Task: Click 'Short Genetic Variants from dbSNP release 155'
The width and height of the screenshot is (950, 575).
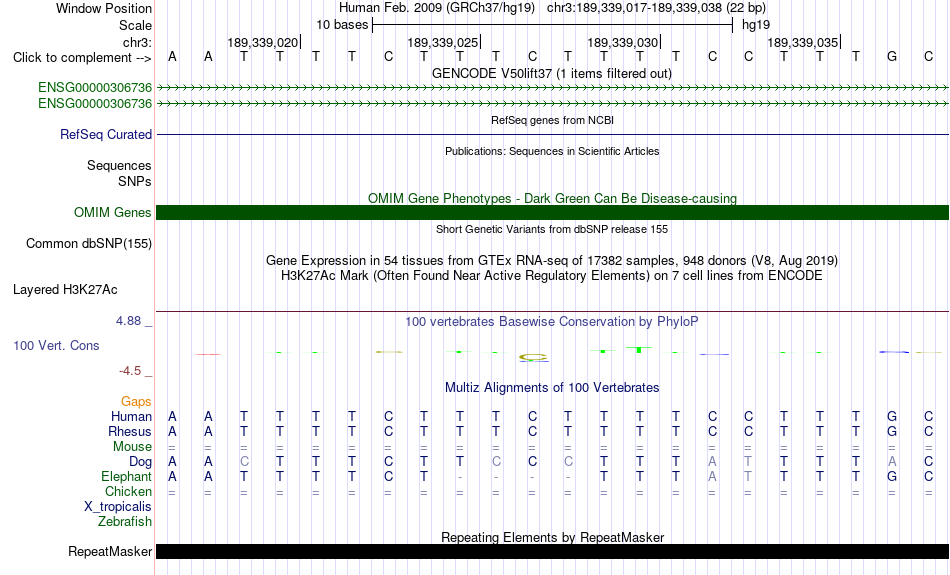Action: click(x=552, y=229)
